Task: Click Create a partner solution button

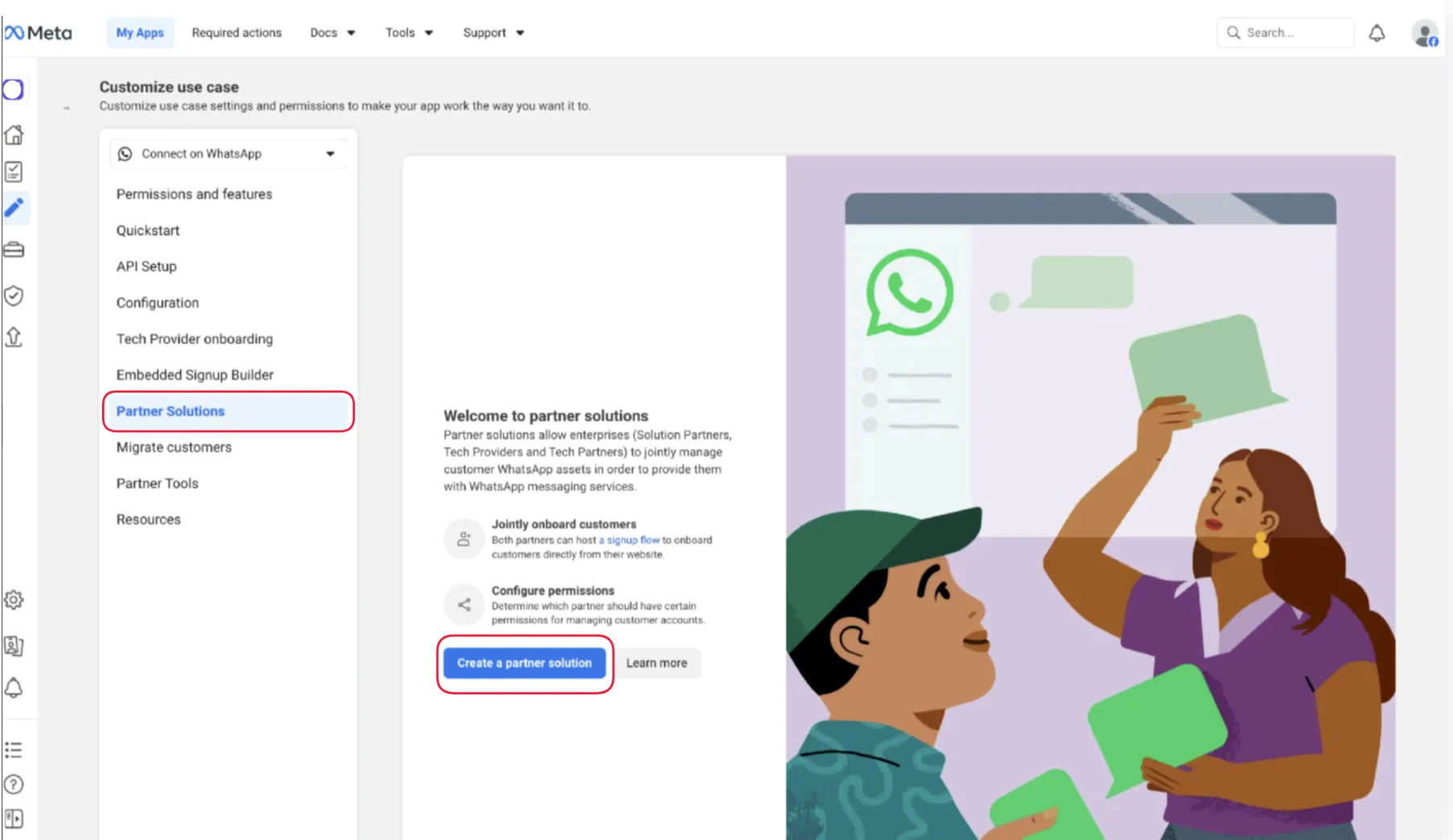Action: click(525, 663)
